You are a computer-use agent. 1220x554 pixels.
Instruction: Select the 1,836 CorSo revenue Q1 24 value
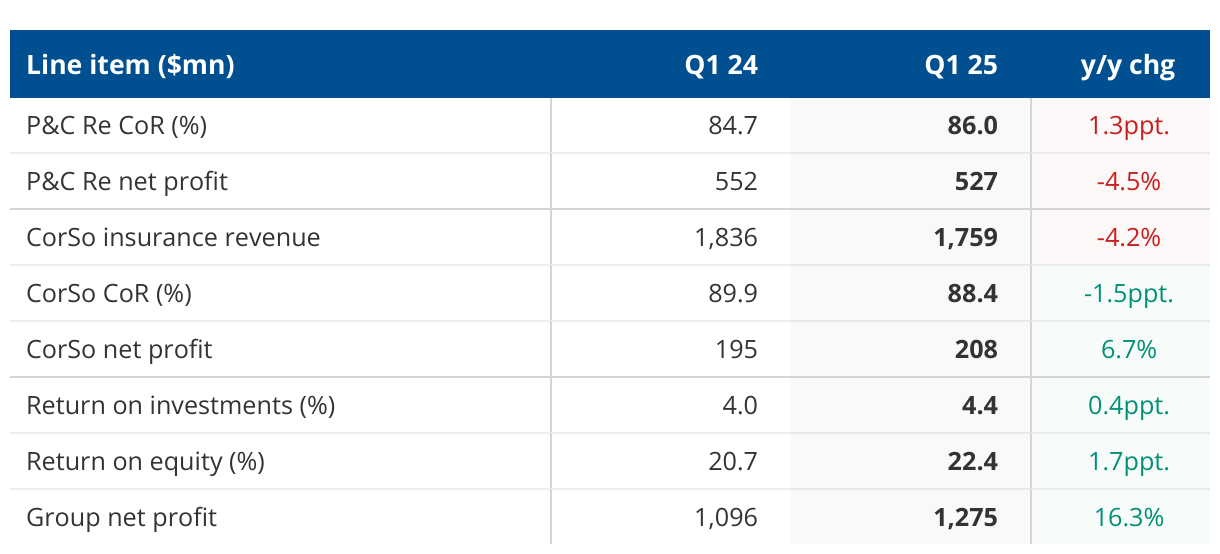[x=726, y=238]
